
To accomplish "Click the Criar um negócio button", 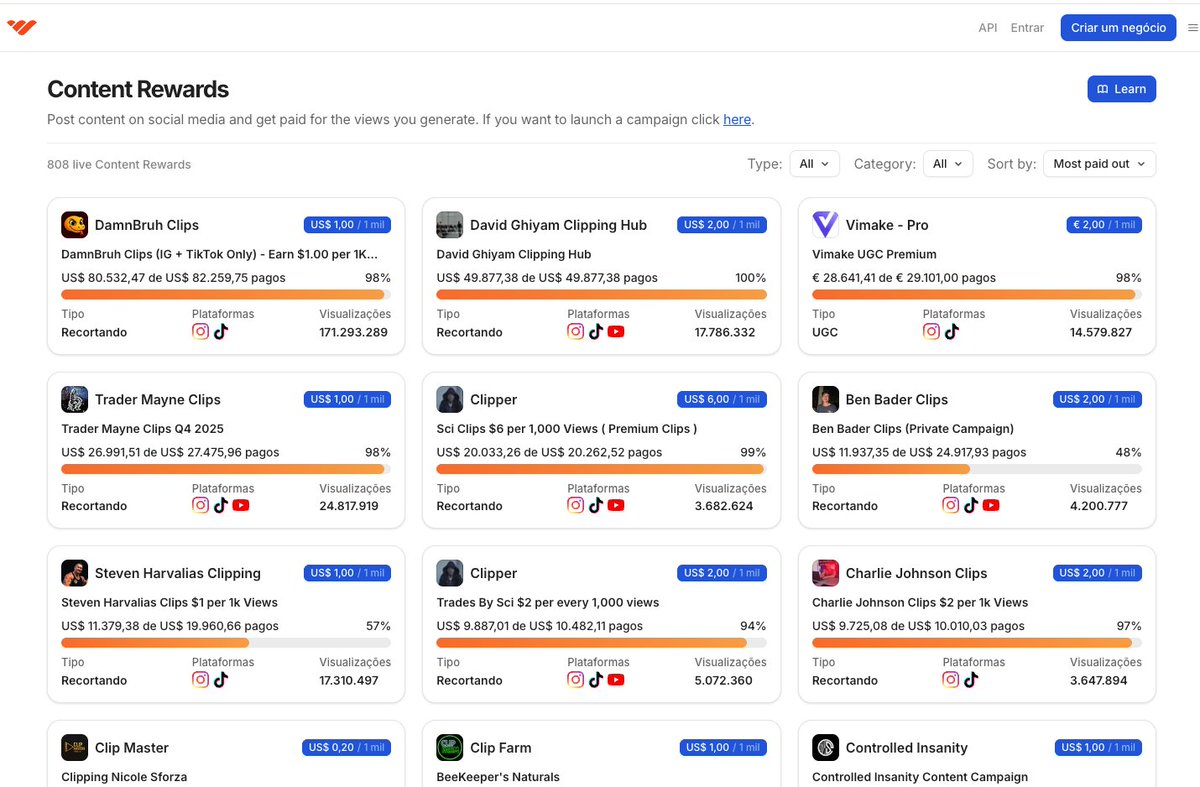I will 1118,28.
